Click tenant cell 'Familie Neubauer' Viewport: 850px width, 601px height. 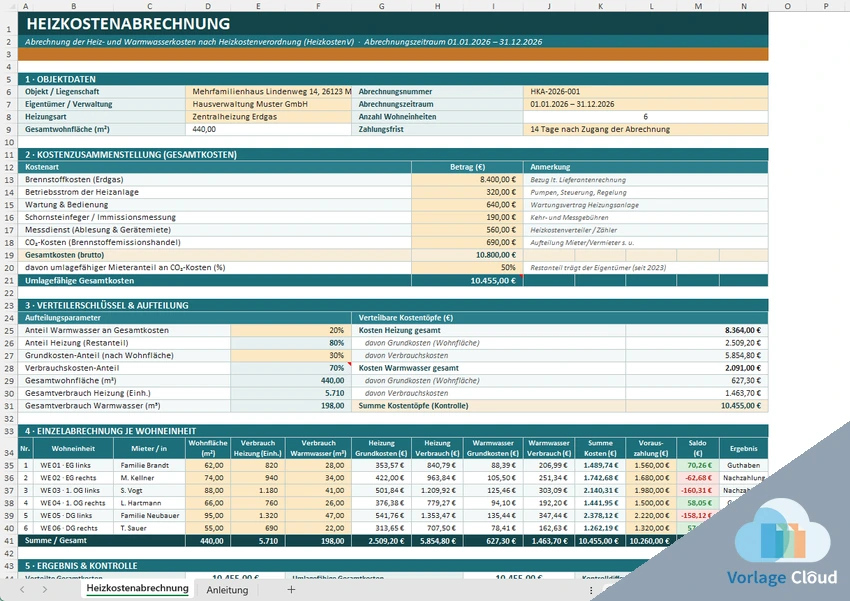pos(149,515)
